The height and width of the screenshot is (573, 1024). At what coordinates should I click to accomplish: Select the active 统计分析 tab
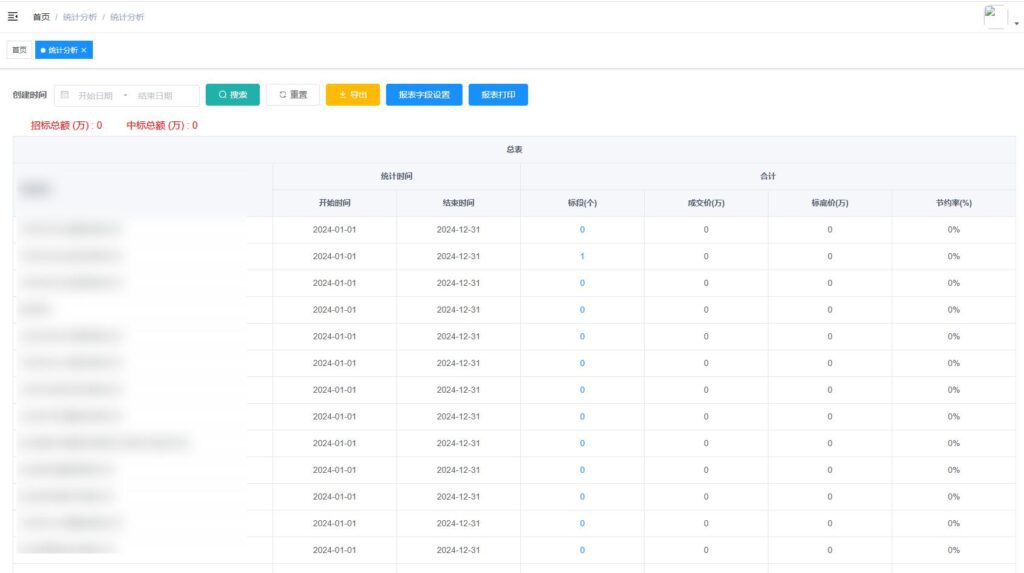coord(61,50)
